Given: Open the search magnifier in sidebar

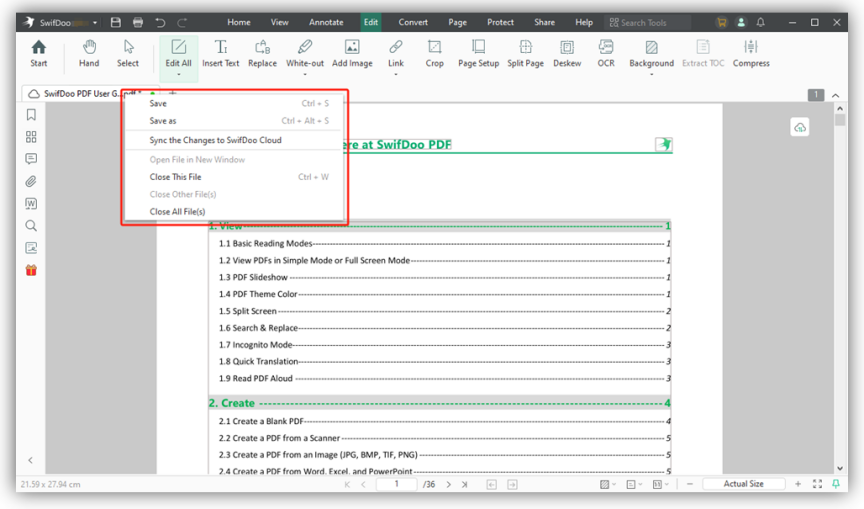Looking at the screenshot, I should coord(31,225).
